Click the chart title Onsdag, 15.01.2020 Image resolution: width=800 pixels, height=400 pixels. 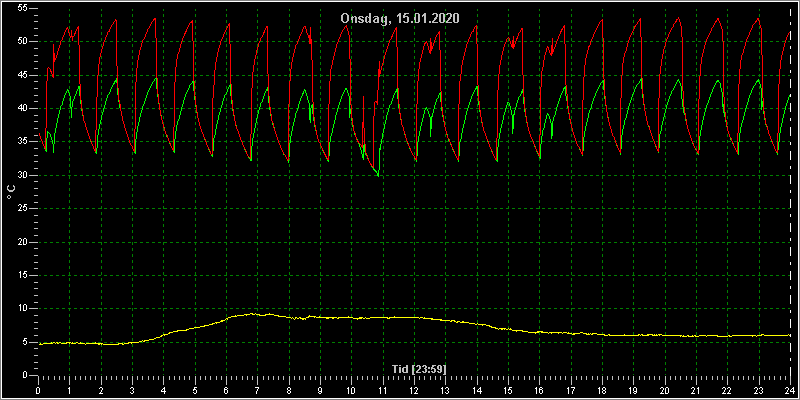click(x=399, y=18)
